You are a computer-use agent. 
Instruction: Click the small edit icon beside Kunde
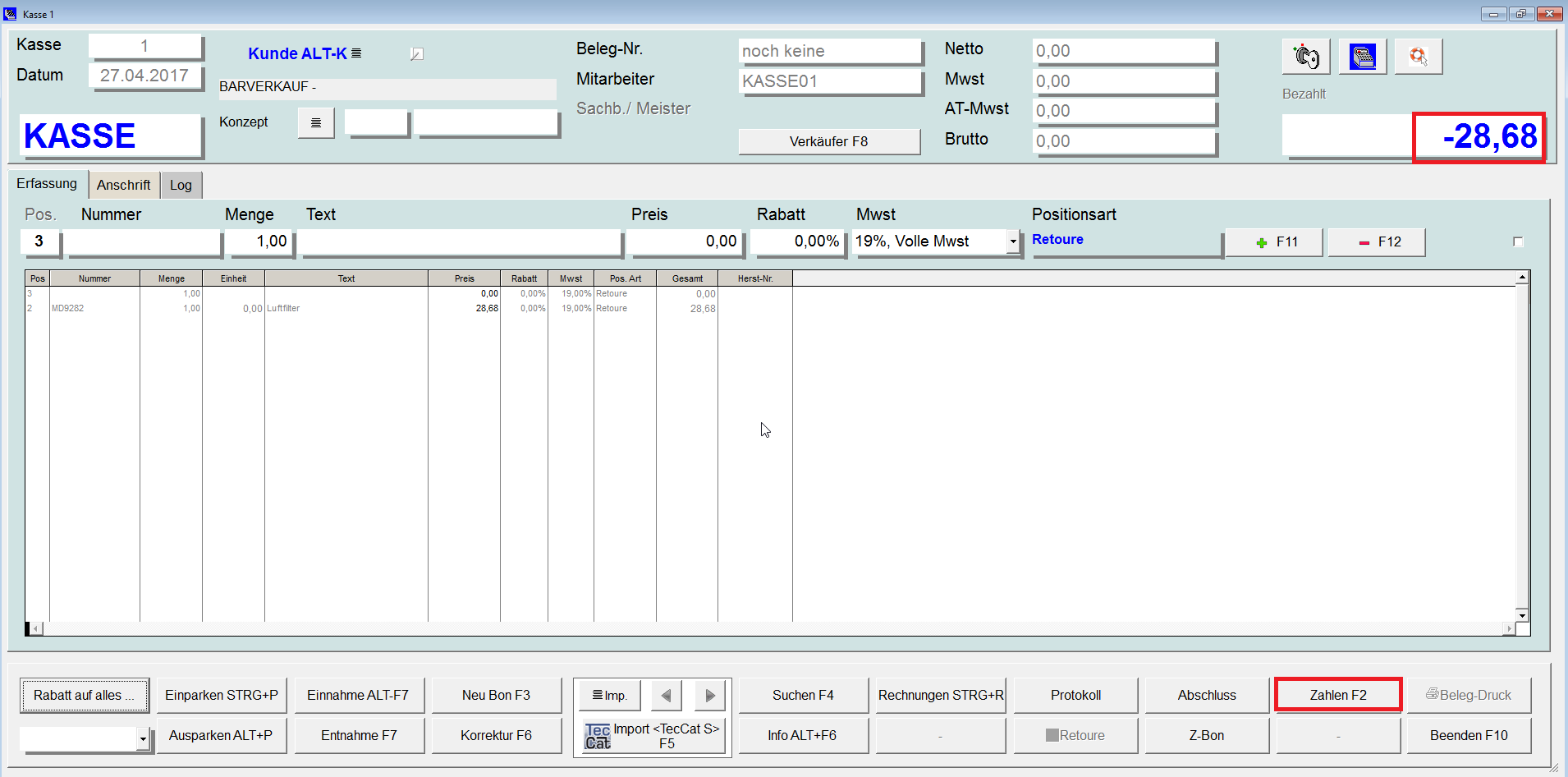coord(417,54)
